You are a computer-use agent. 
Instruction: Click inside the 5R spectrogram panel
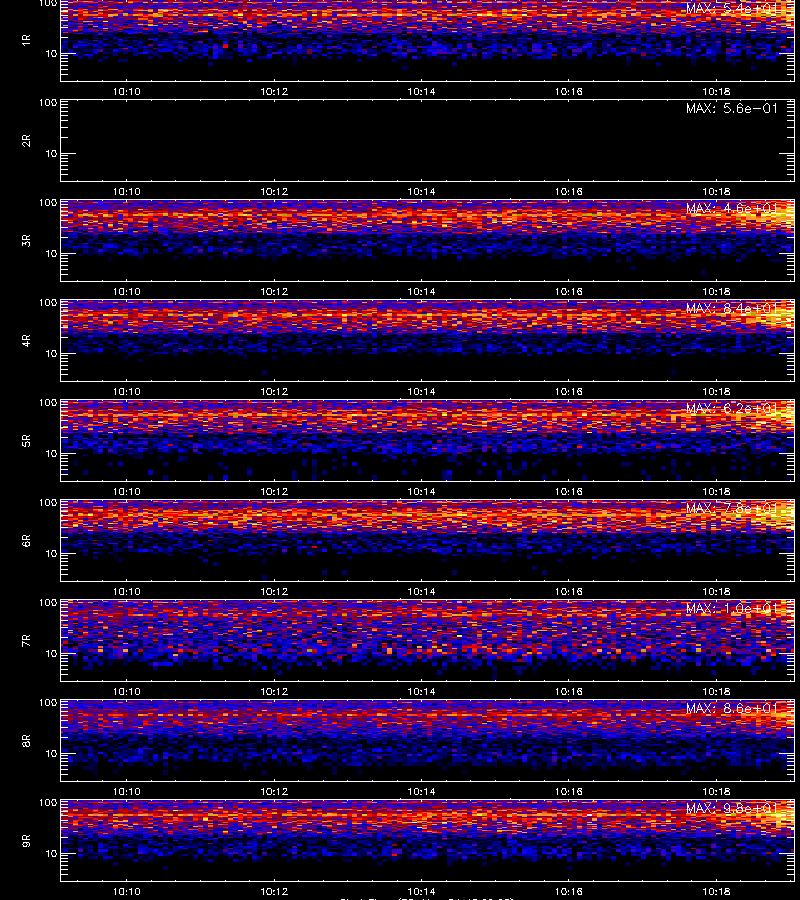(x=427, y=441)
